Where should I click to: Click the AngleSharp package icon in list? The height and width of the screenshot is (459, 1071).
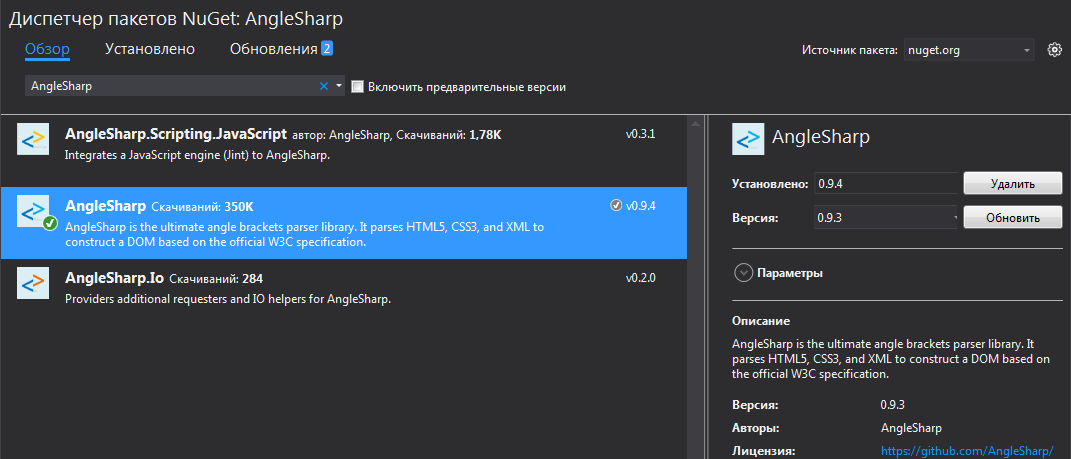coord(33,212)
